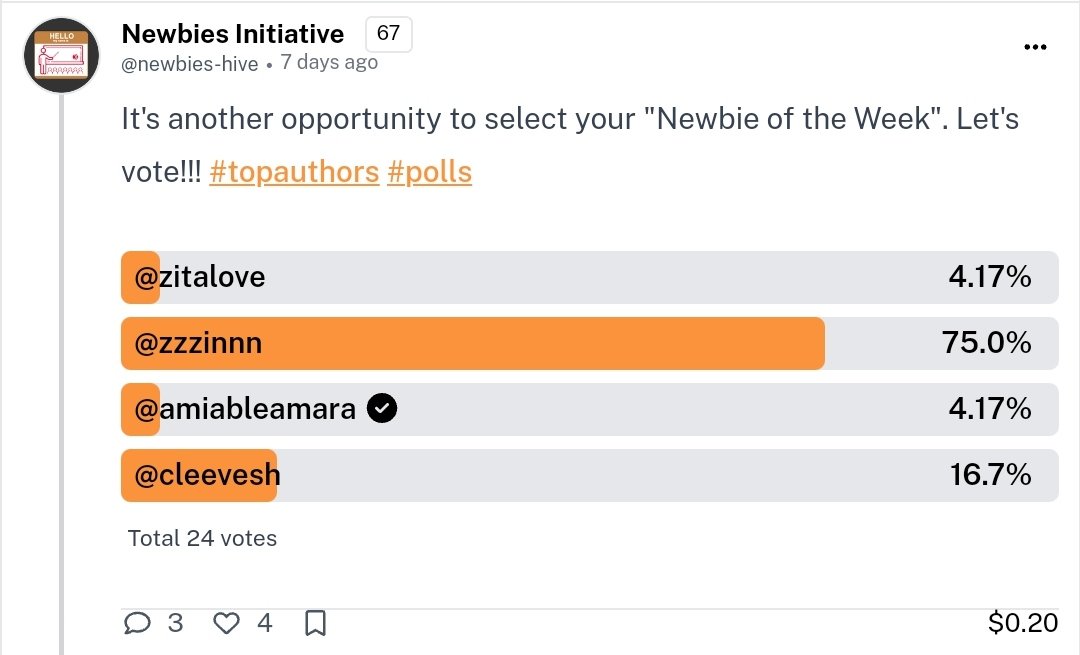Open the three-dot post options menu

coord(1035,47)
